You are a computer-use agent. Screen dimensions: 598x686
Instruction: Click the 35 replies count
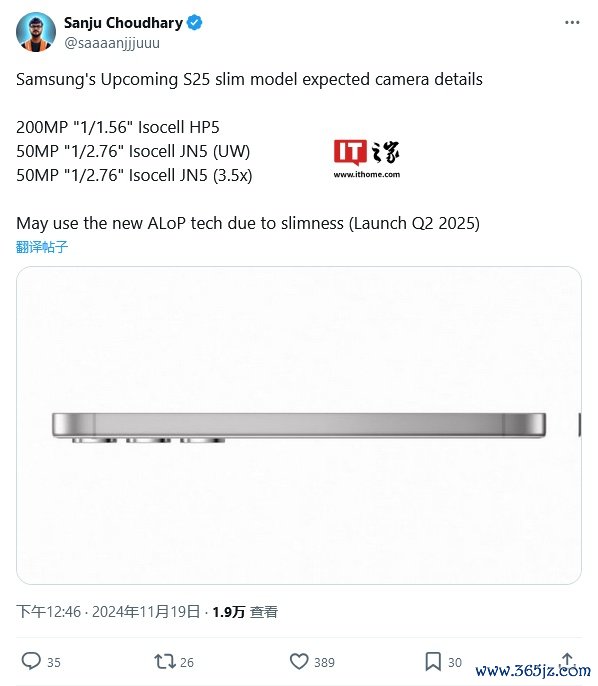54,662
